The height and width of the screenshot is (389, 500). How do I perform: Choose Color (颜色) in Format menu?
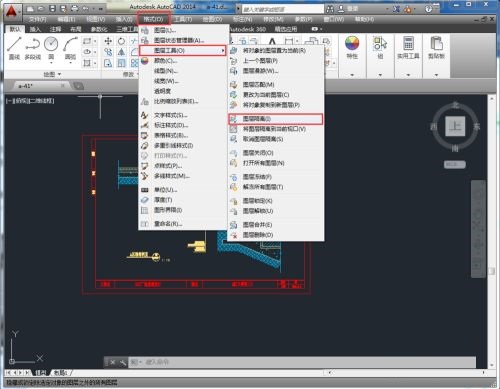click(183, 61)
